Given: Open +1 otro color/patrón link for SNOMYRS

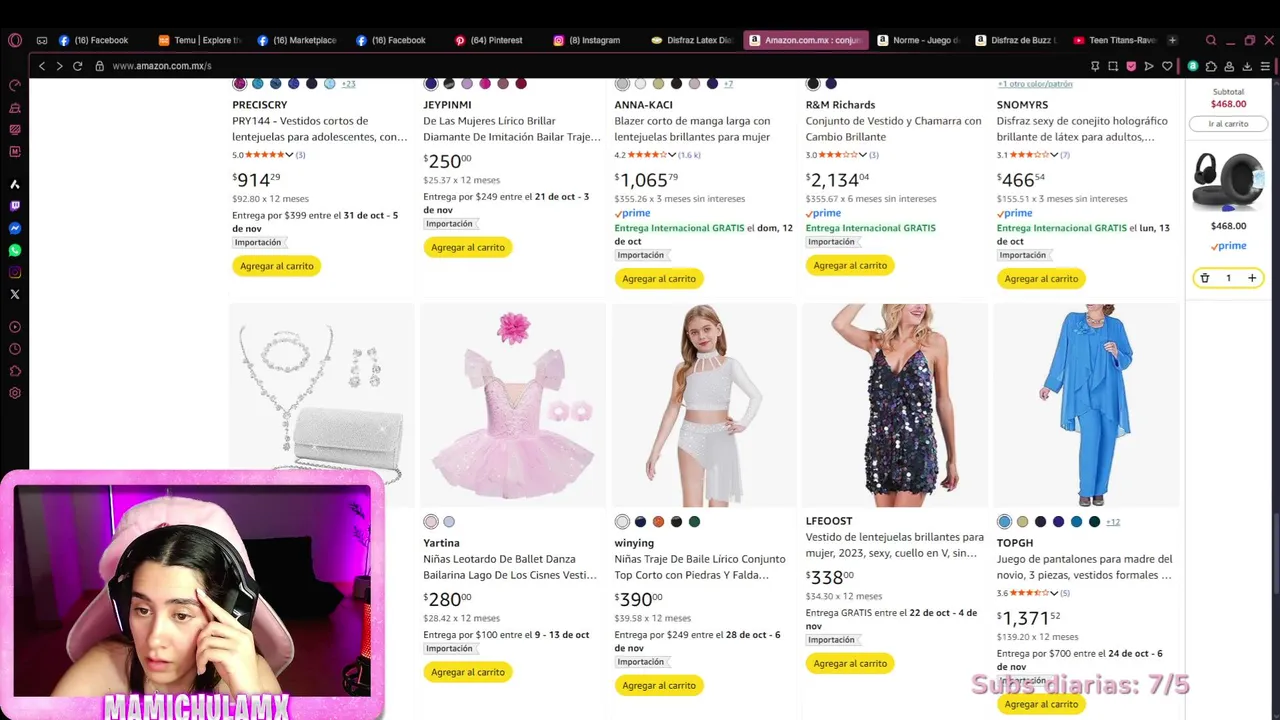Looking at the screenshot, I should 1035,83.
